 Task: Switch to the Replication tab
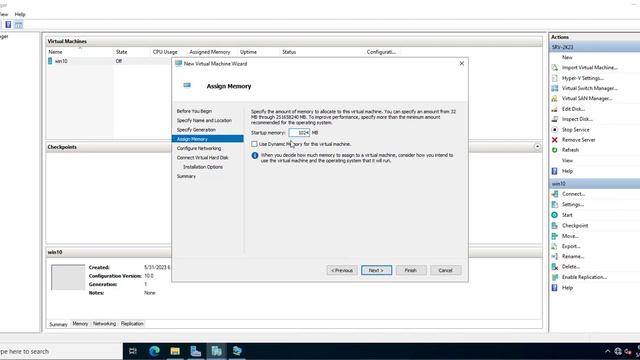[132, 324]
